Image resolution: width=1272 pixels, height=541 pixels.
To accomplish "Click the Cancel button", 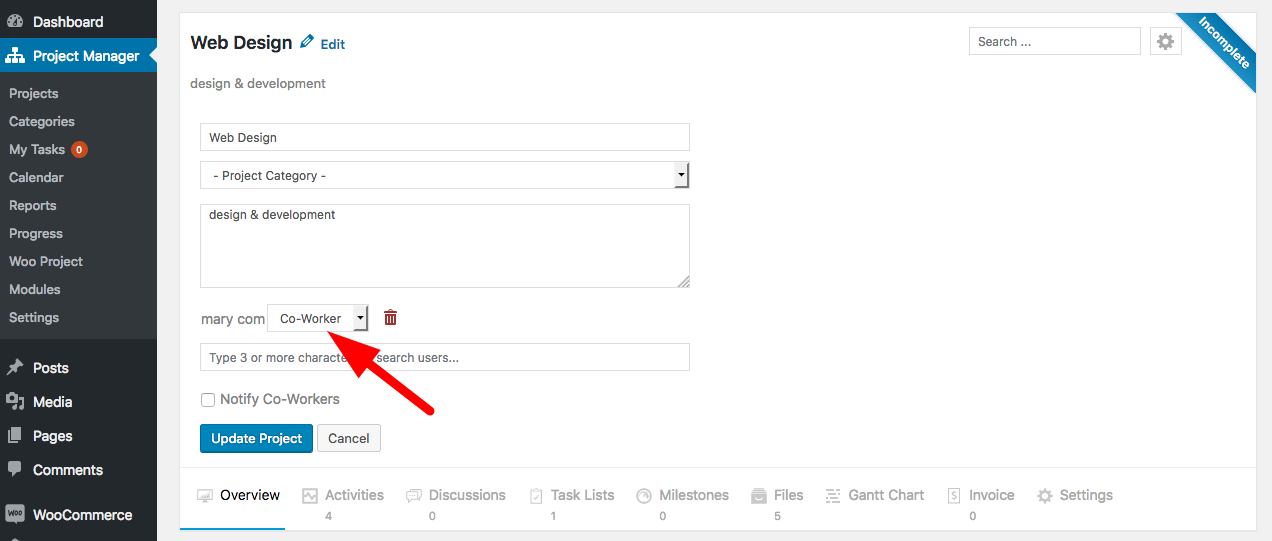I will [349, 438].
